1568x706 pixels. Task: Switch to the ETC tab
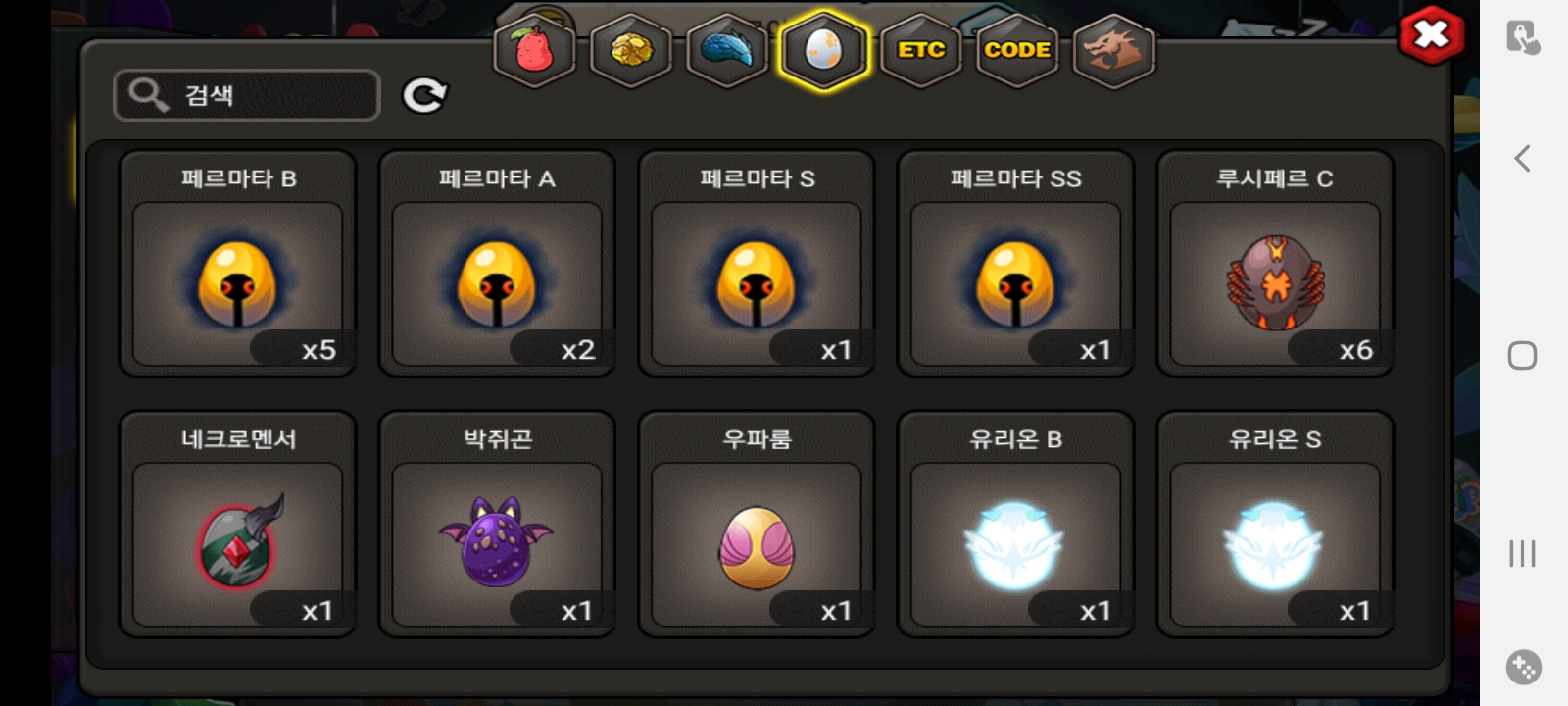(x=921, y=50)
